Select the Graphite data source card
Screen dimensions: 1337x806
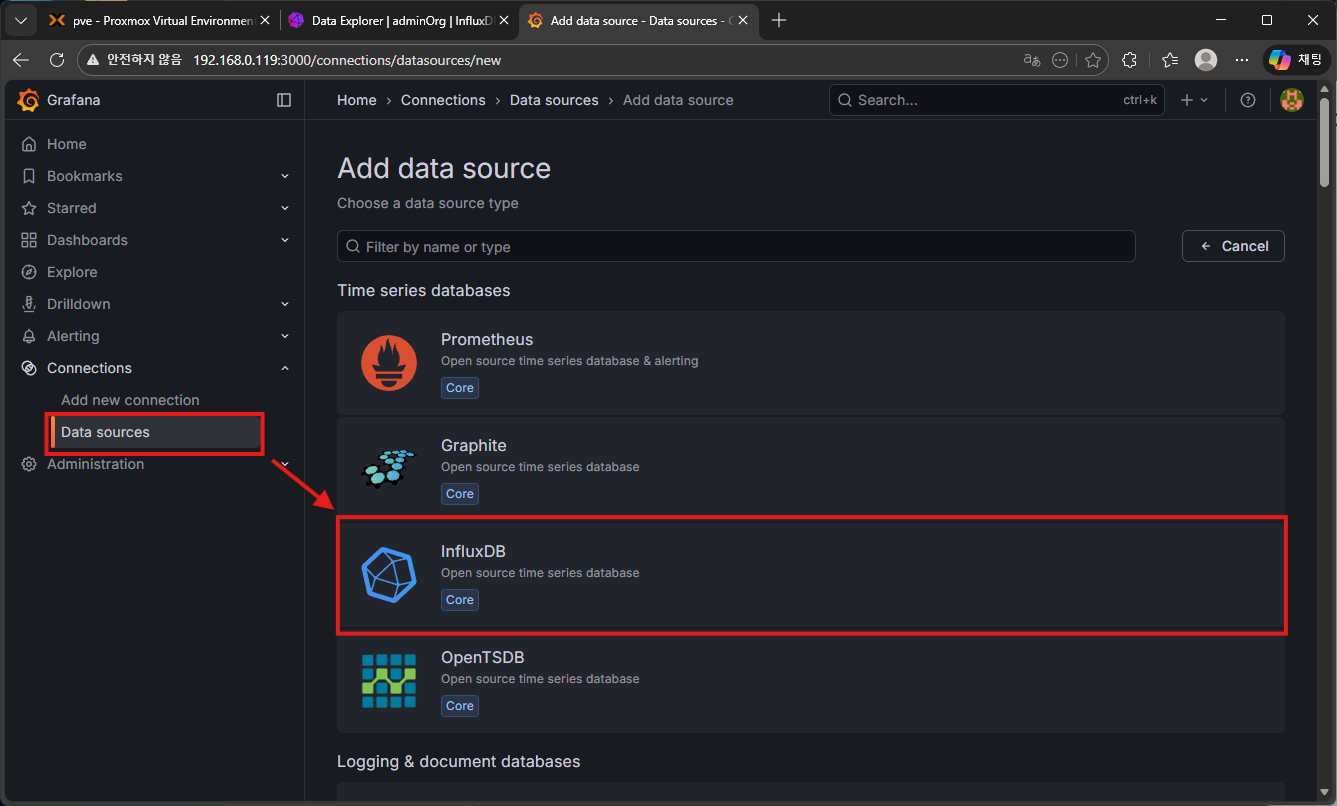point(811,468)
